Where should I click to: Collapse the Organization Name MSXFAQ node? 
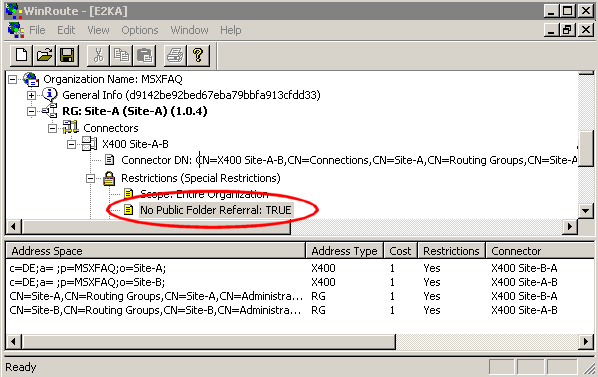13,79
